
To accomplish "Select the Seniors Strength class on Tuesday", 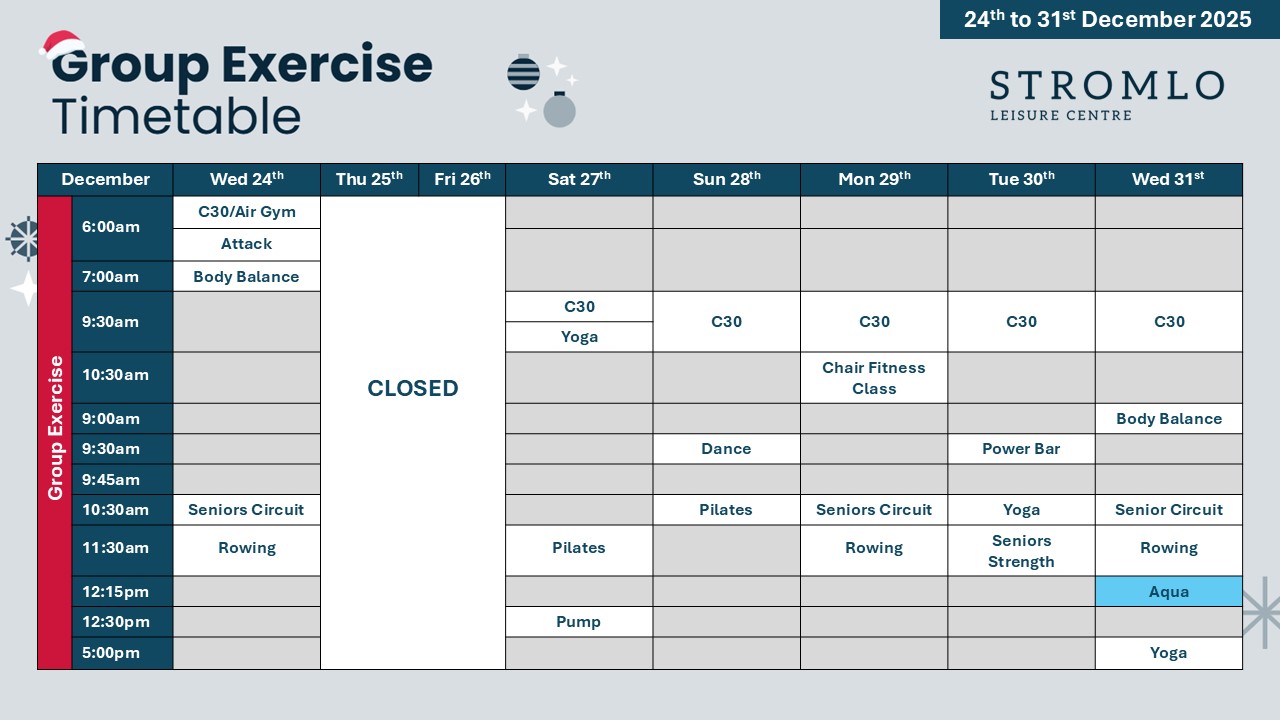I will pyautogui.click(x=1021, y=551).
